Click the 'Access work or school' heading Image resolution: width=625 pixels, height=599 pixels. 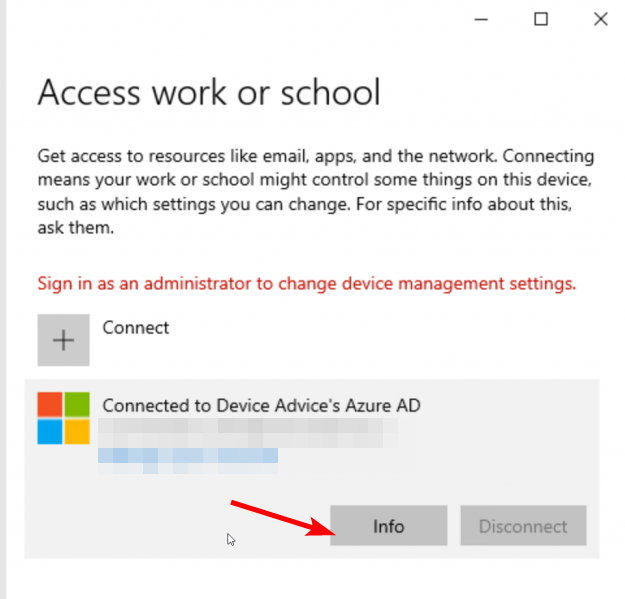(x=209, y=93)
